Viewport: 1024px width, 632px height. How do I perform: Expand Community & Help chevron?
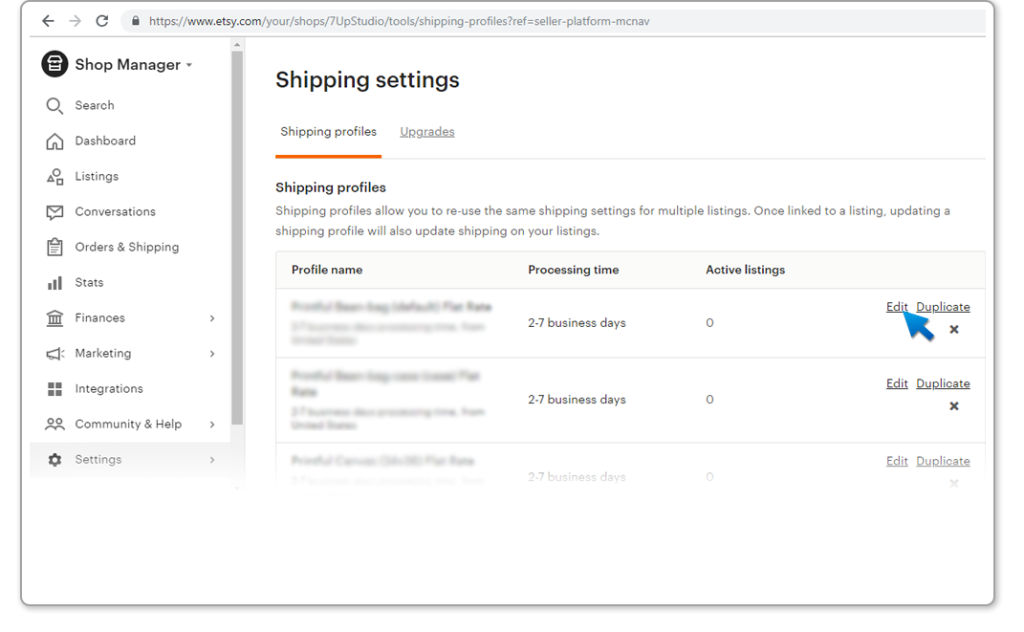(212, 424)
